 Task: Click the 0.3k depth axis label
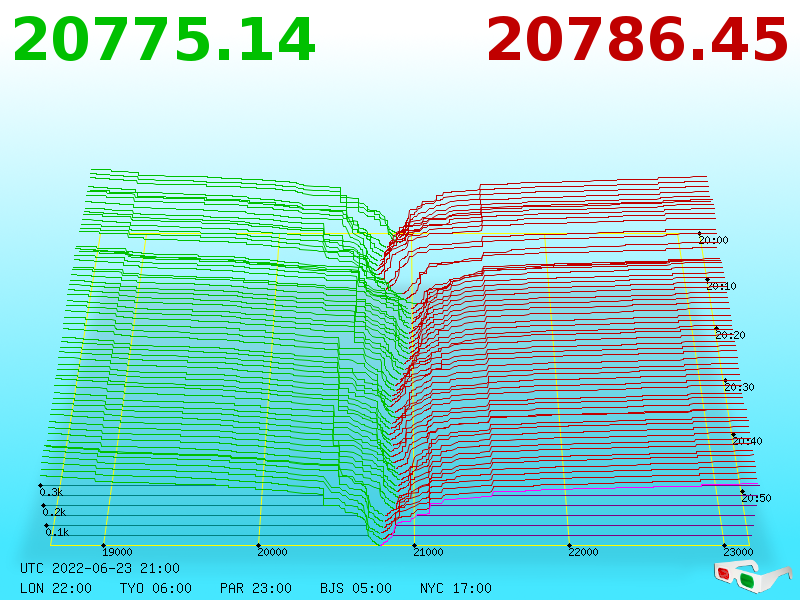[x=51, y=492]
